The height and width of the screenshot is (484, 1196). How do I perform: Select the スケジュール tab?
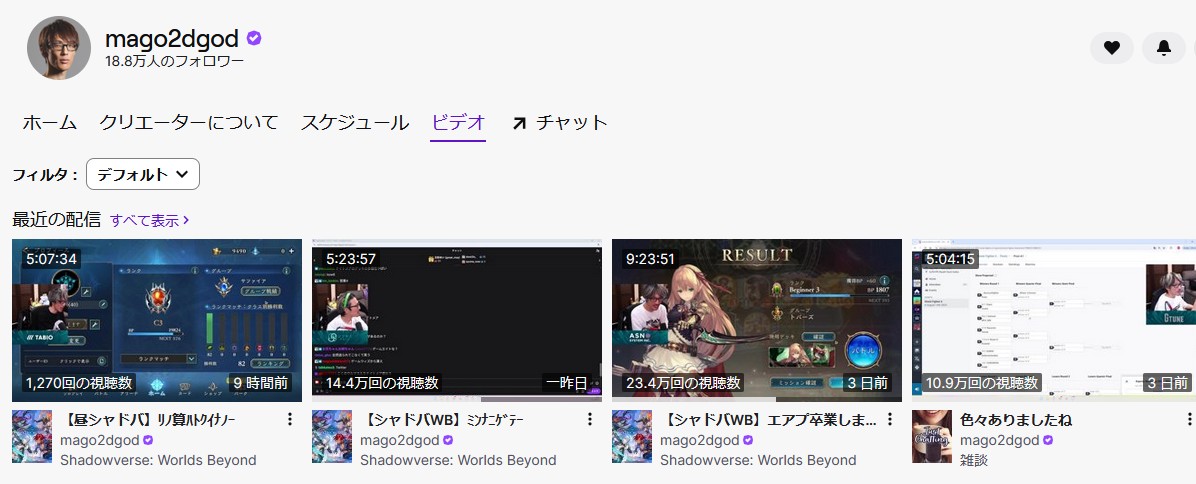355,123
